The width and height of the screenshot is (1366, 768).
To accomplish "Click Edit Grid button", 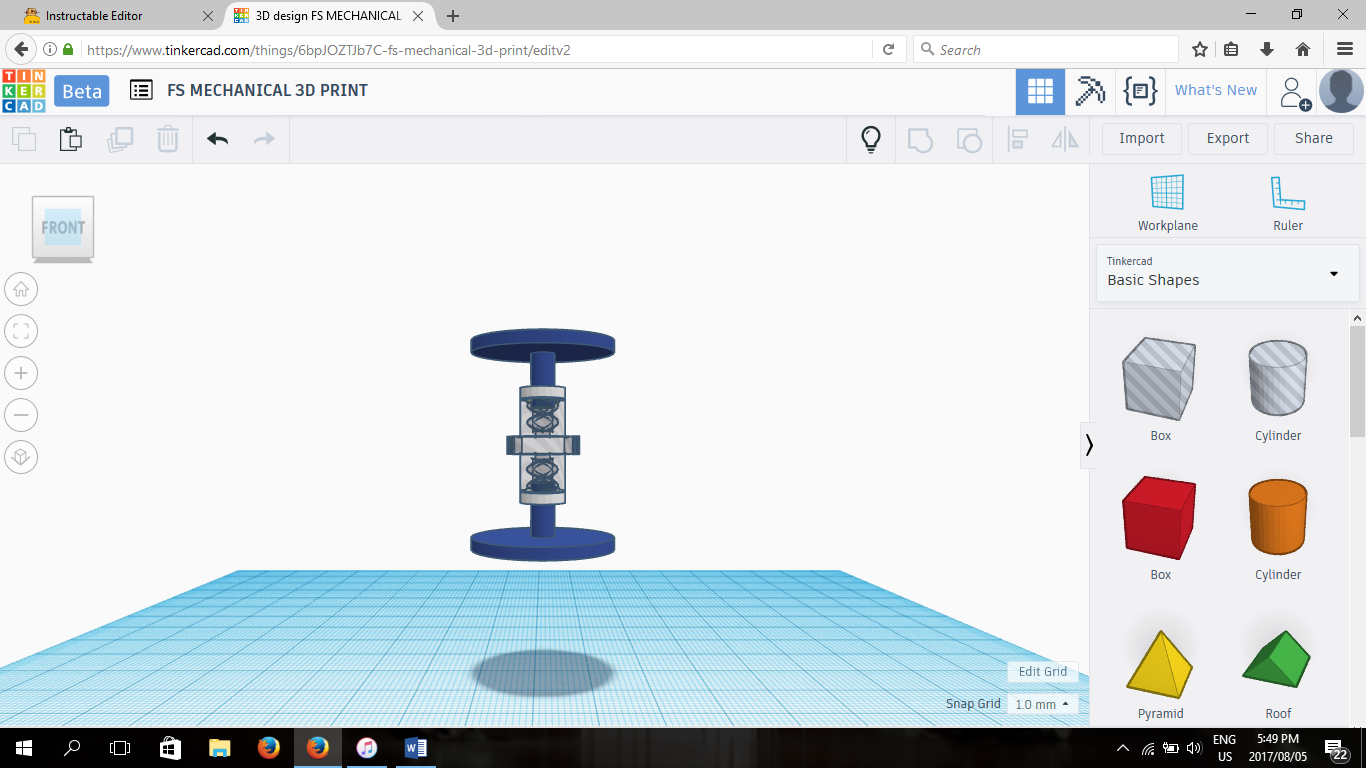I will click(1043, 672).
